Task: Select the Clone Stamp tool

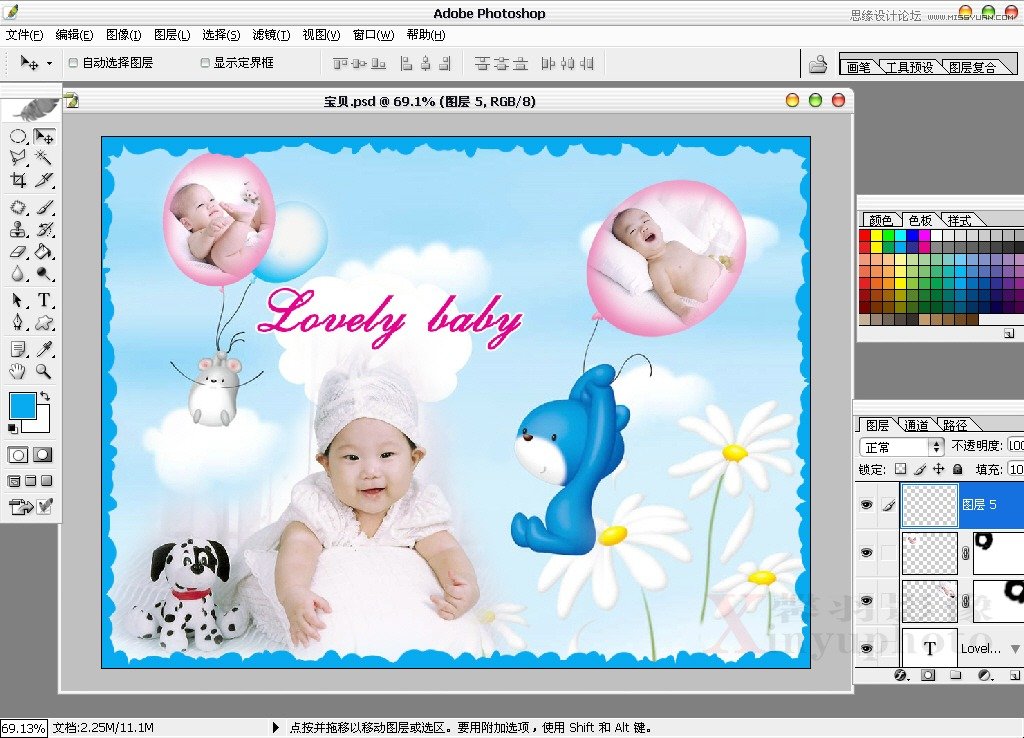Action: pyautogui.click(x=18, y=229)
